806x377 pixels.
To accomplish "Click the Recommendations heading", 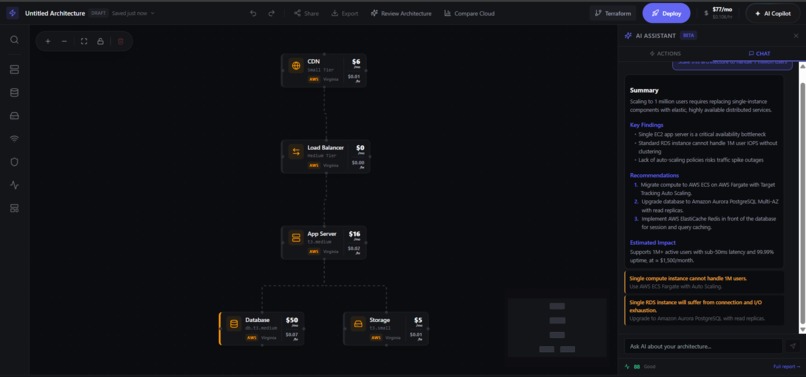I will coord(654,175).
